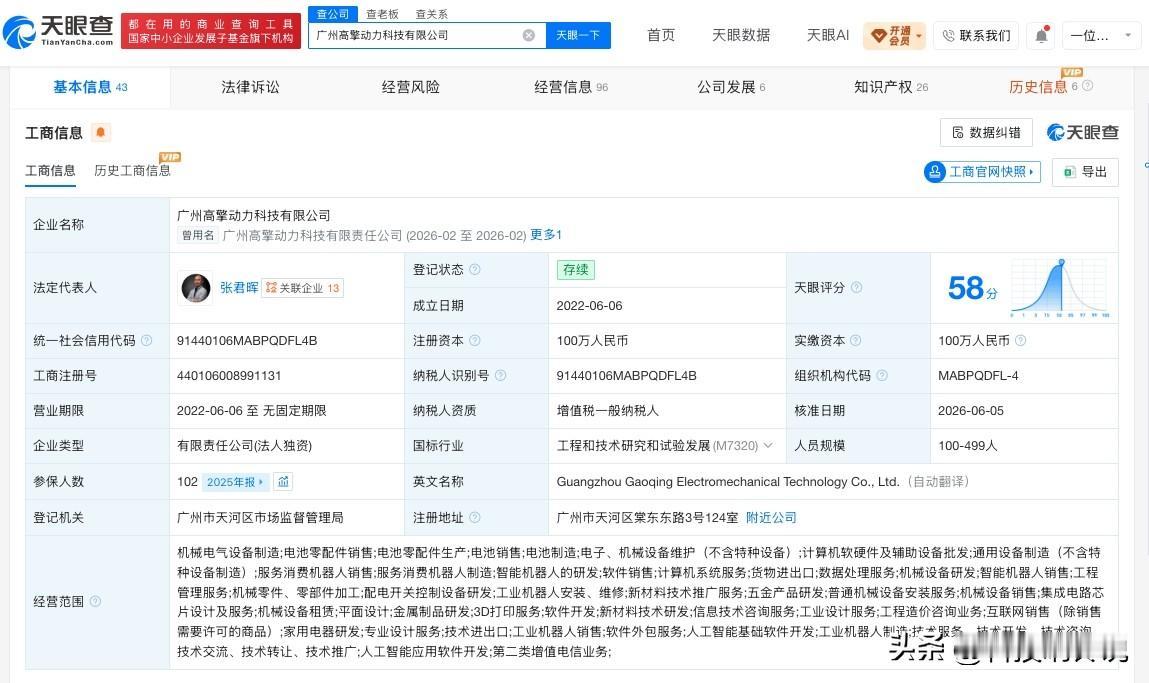The image size is (1149, 683).
Task: Click the 天眼一下 search button
Action: click(578, 35)
